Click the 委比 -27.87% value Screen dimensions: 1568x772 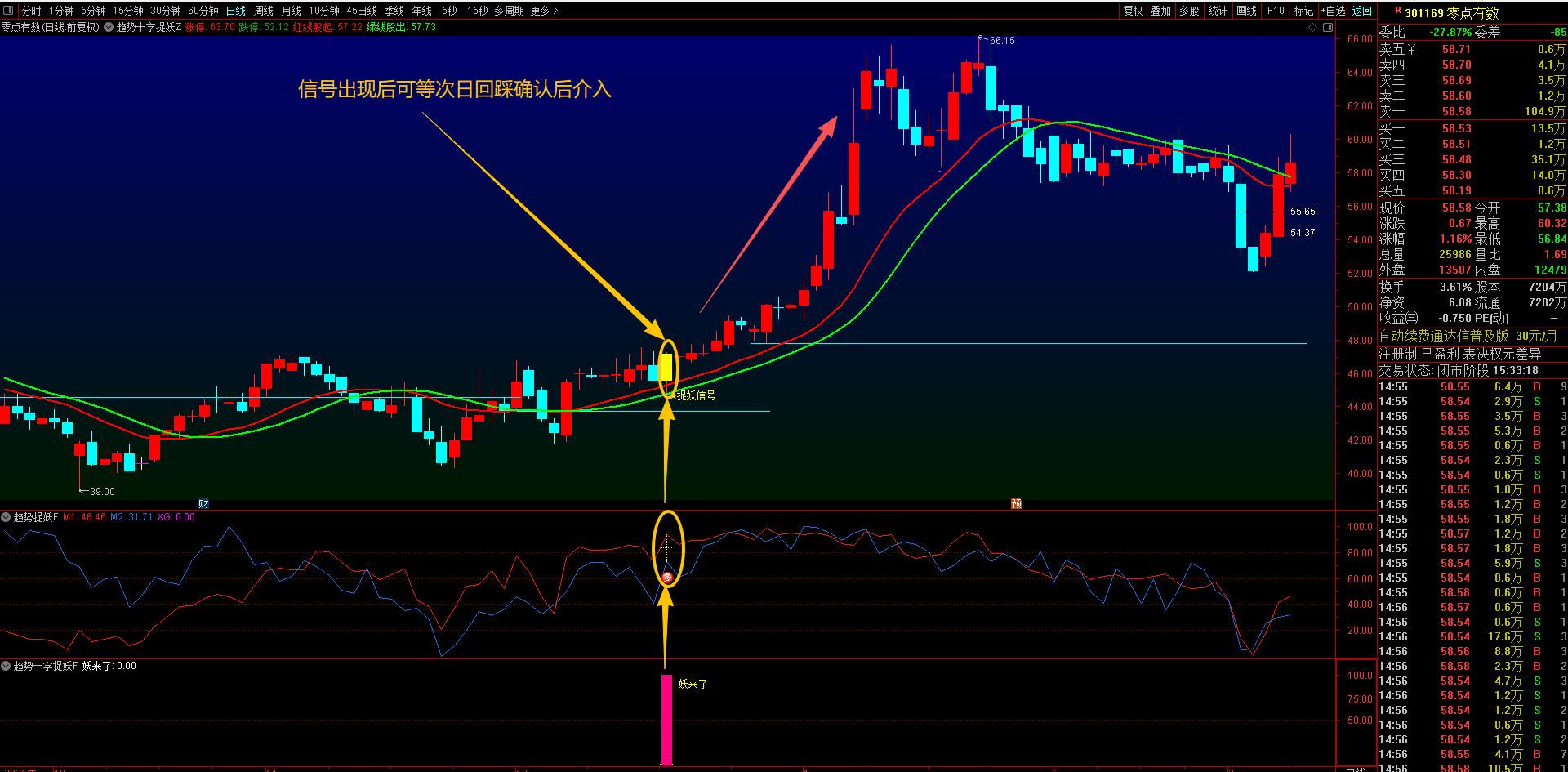1451,33
